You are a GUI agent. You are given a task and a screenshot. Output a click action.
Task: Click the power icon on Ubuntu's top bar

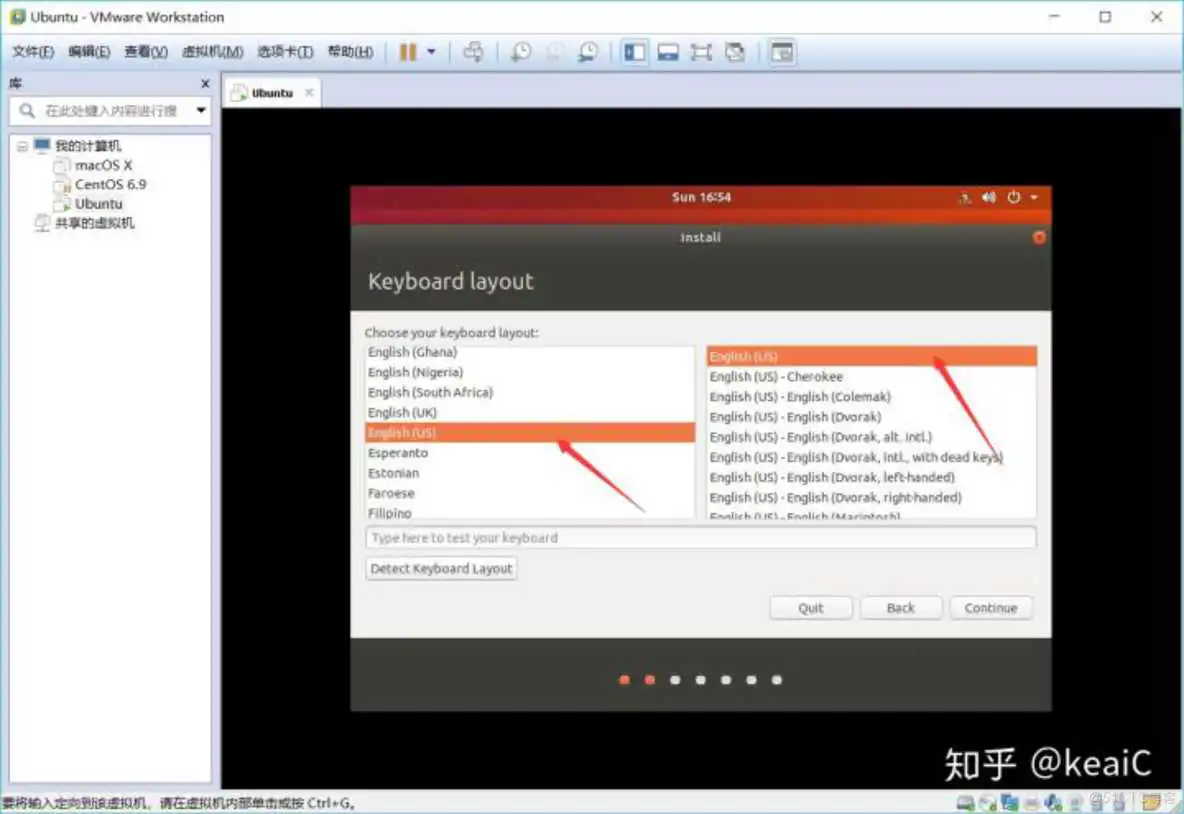pyautogui.click(x=1014, y=197)
